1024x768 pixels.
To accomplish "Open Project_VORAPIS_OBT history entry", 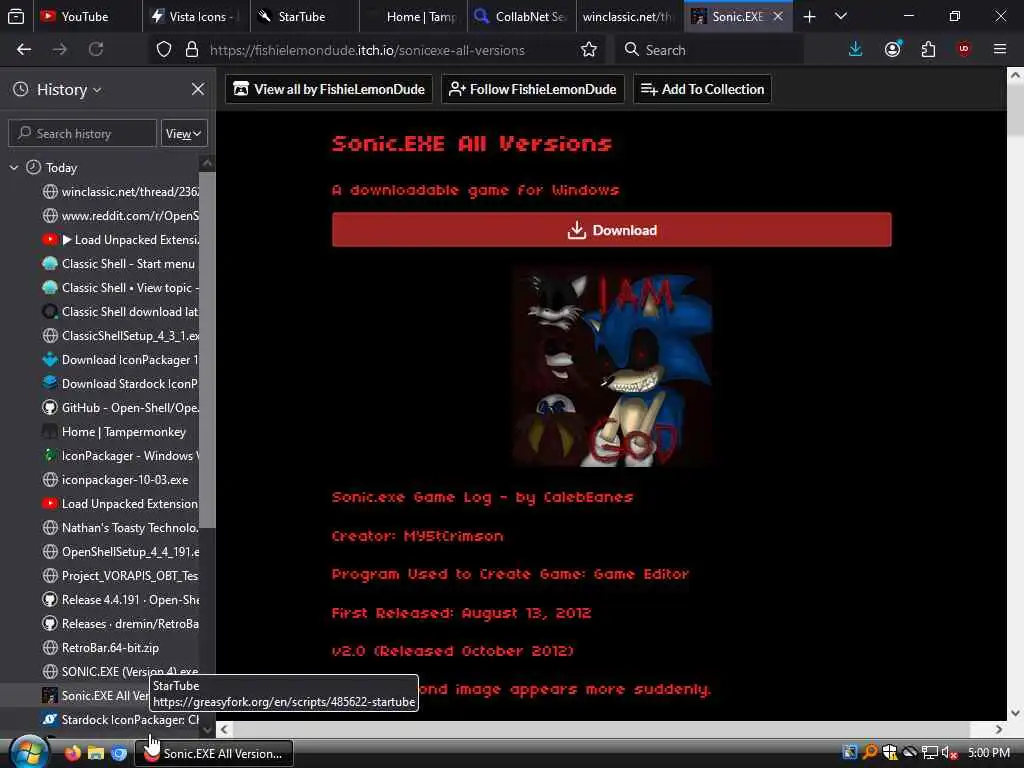I will coord(120,576).
